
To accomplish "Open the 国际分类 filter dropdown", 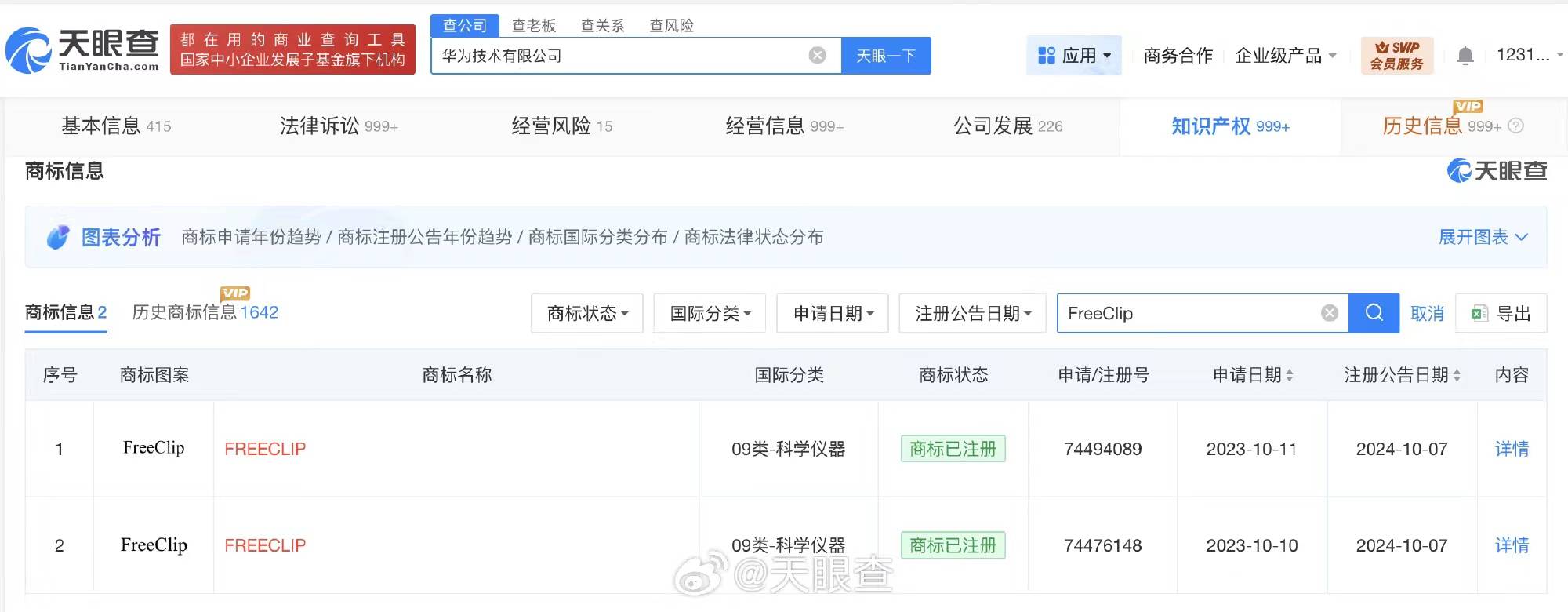I will [709, 313].
